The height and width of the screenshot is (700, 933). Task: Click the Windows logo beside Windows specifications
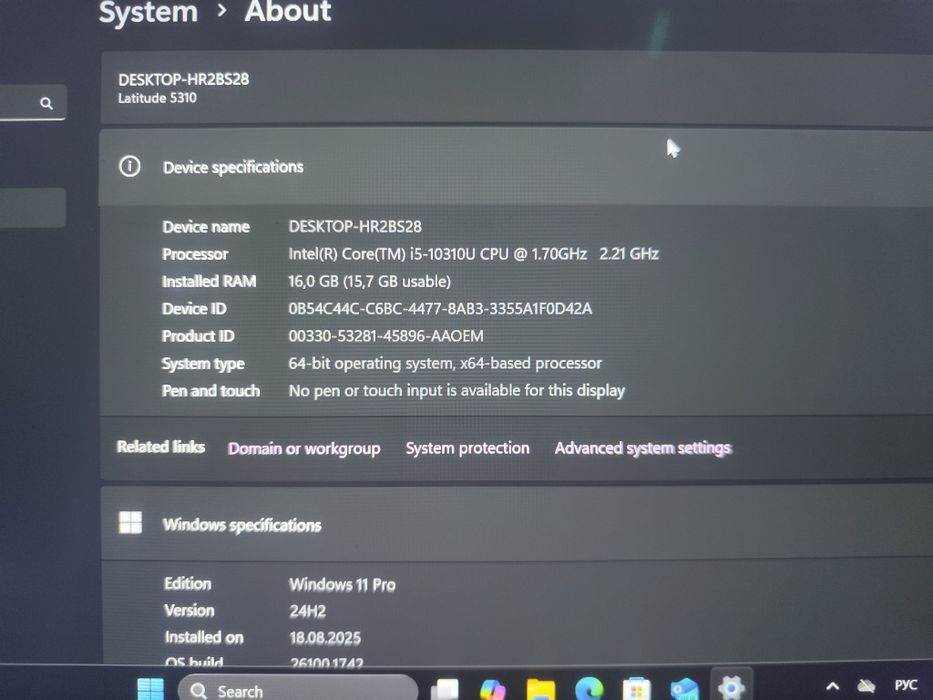pyautogui.click(x=130, y=523)
